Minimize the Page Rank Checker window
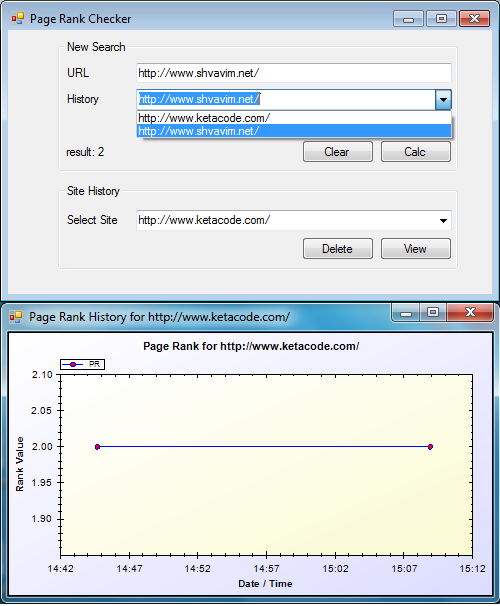Viewport: 500px width, 606px height. click(x=408, y=19)
